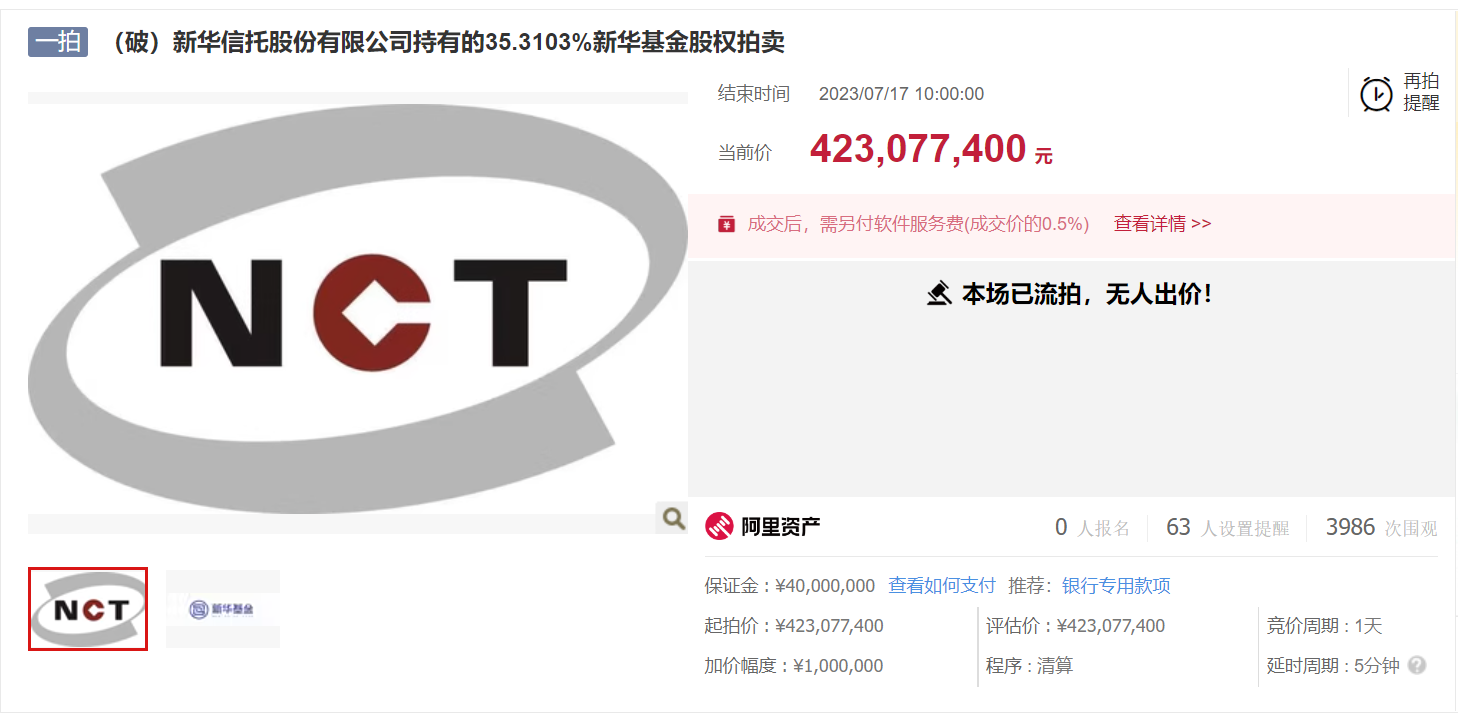Click the 阿里资产 logo icon
1458x726 pixels.
(x=719, y=526)
